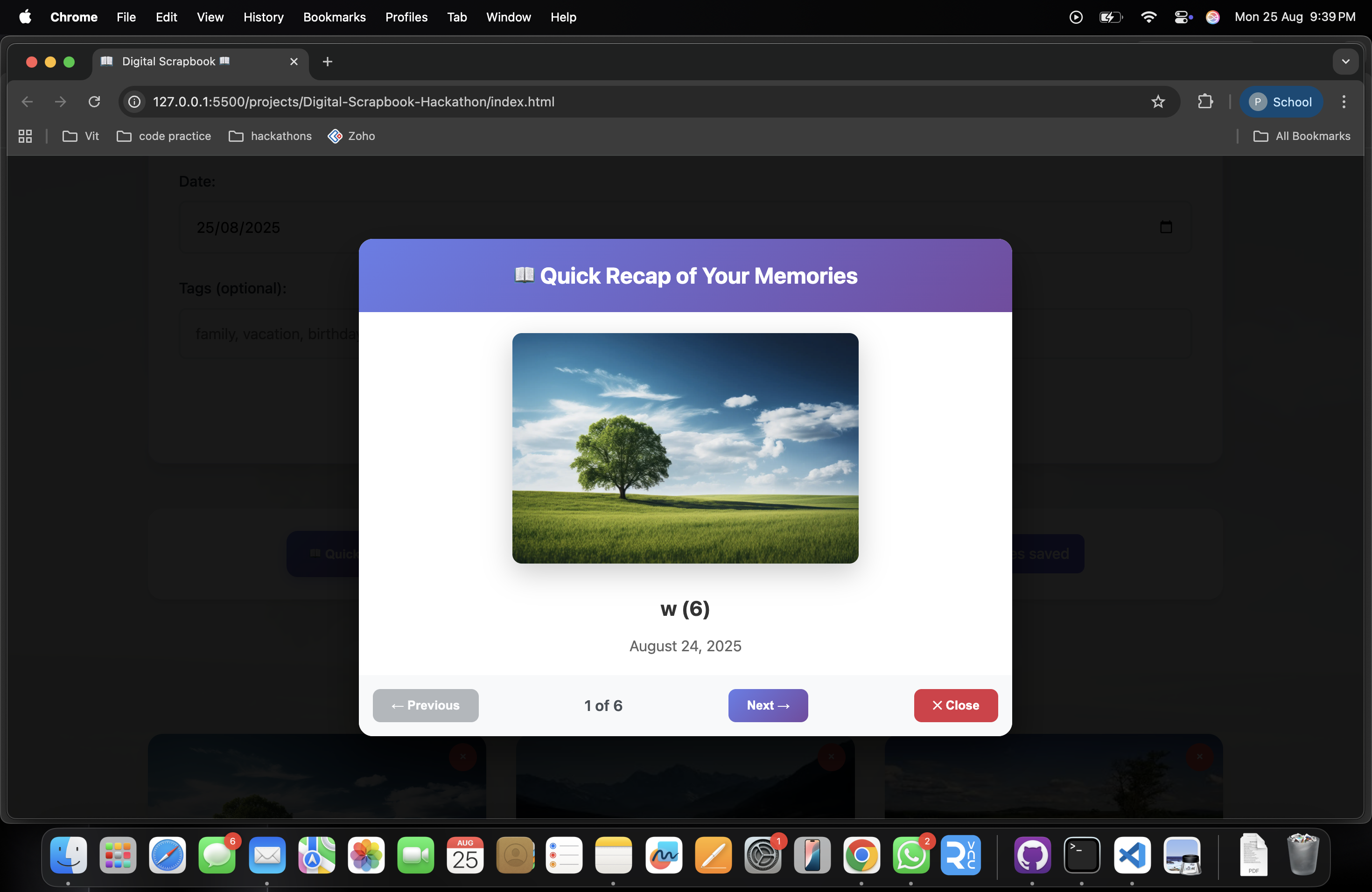Viewport: 1372px width, 892px height.
Task: Open the Trash in the Dock
Action: click(x=1303, y=855)
